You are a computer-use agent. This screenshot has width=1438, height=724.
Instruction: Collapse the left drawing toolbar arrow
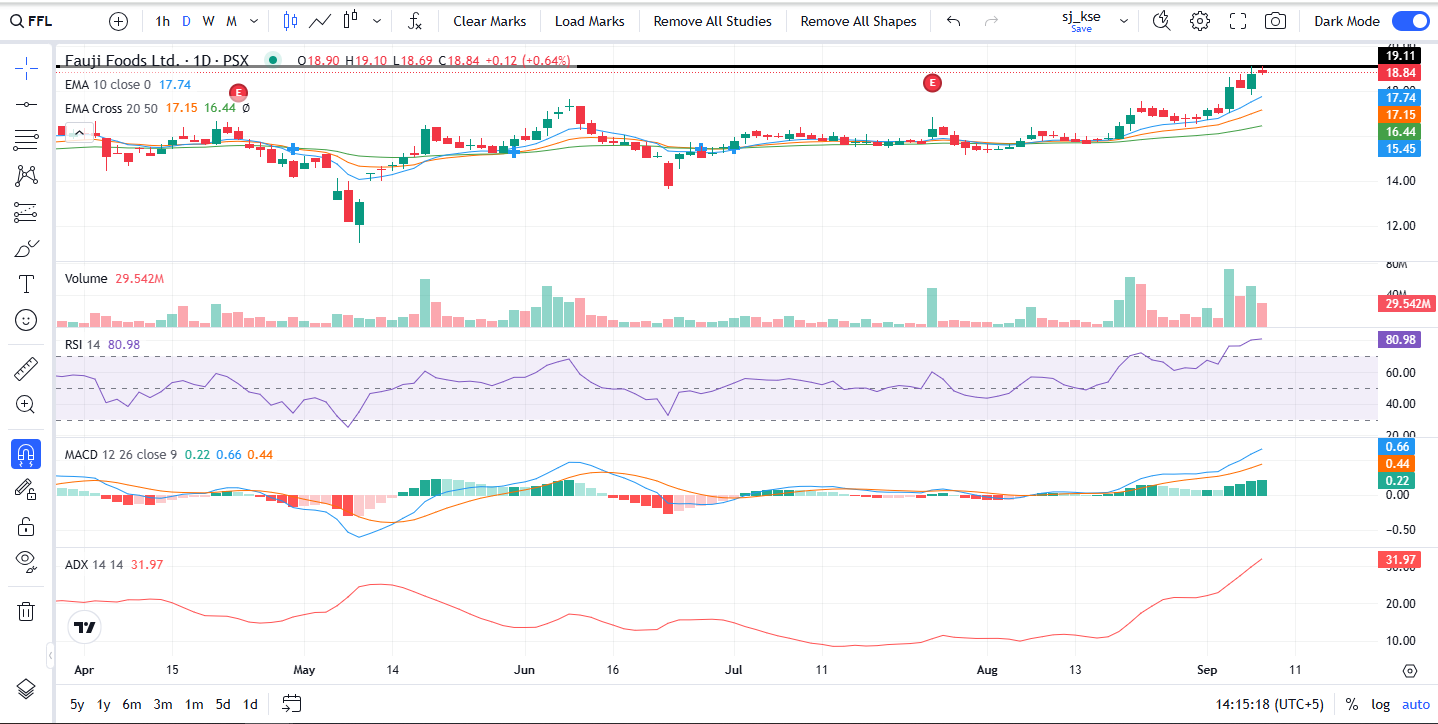click(x=50, y=656)
